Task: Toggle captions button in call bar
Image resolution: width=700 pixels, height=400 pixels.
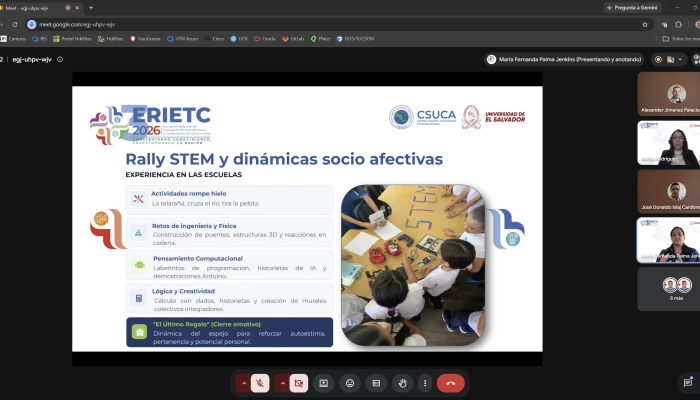Action: pyautogui.click(x=376, y=383)
